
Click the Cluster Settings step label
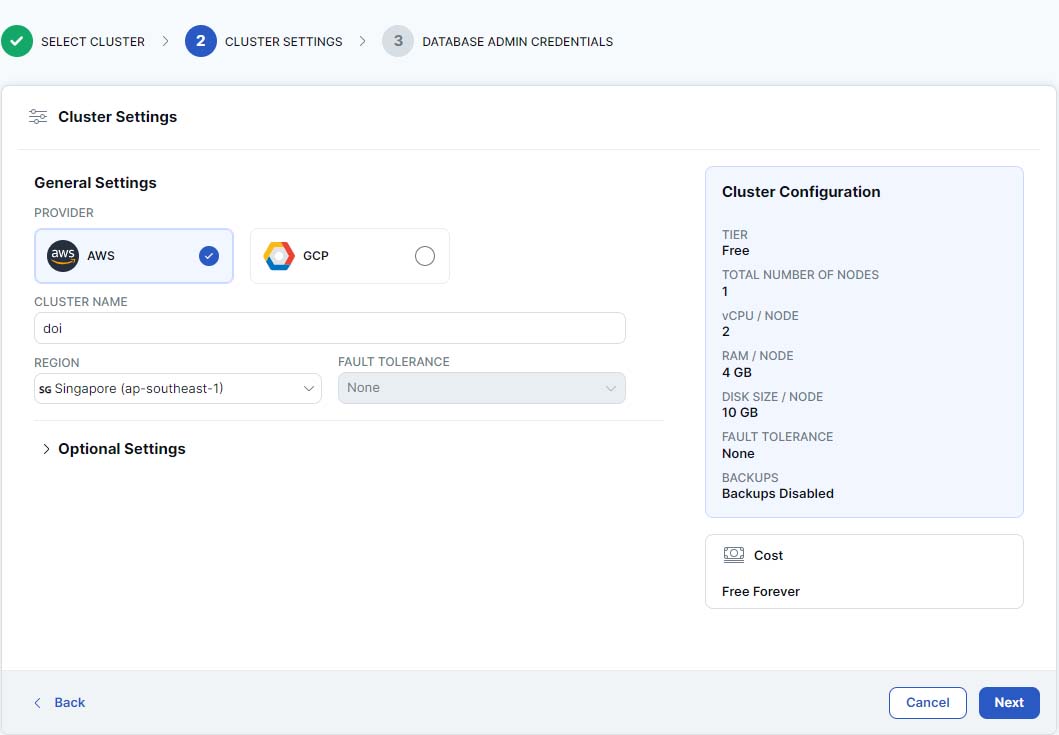283,42
